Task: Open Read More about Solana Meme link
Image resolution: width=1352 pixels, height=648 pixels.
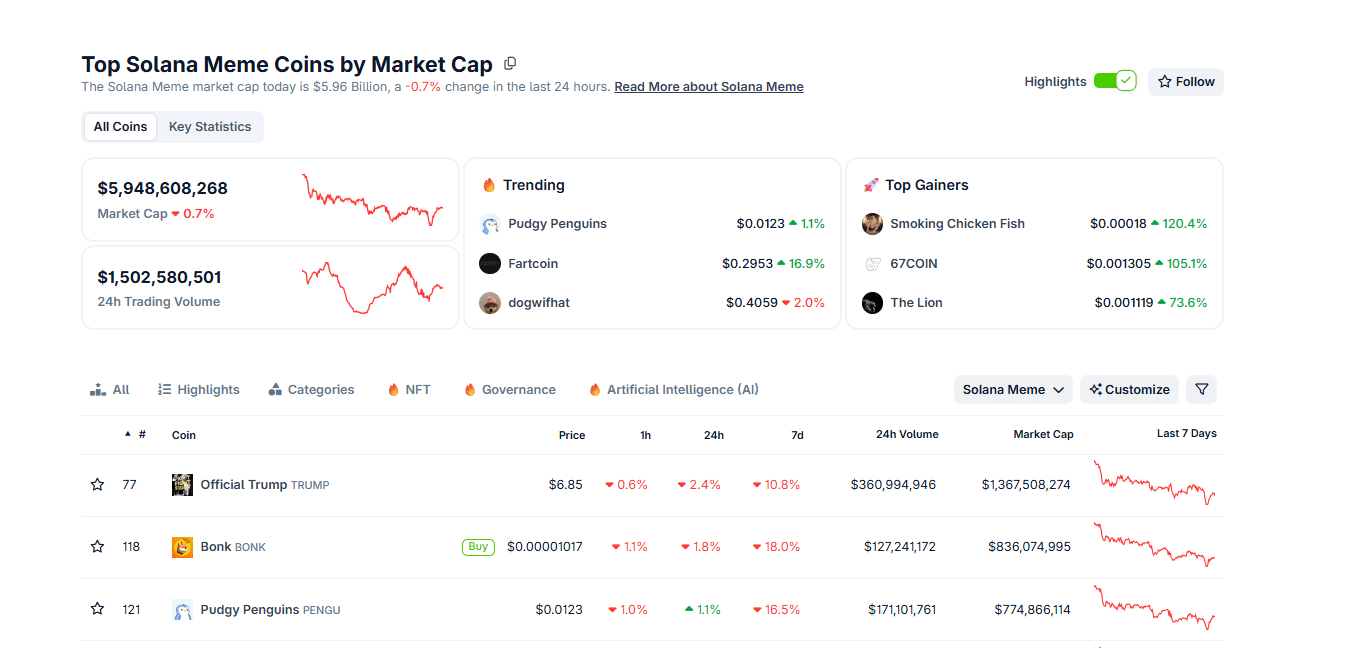Action: point(708,86)
